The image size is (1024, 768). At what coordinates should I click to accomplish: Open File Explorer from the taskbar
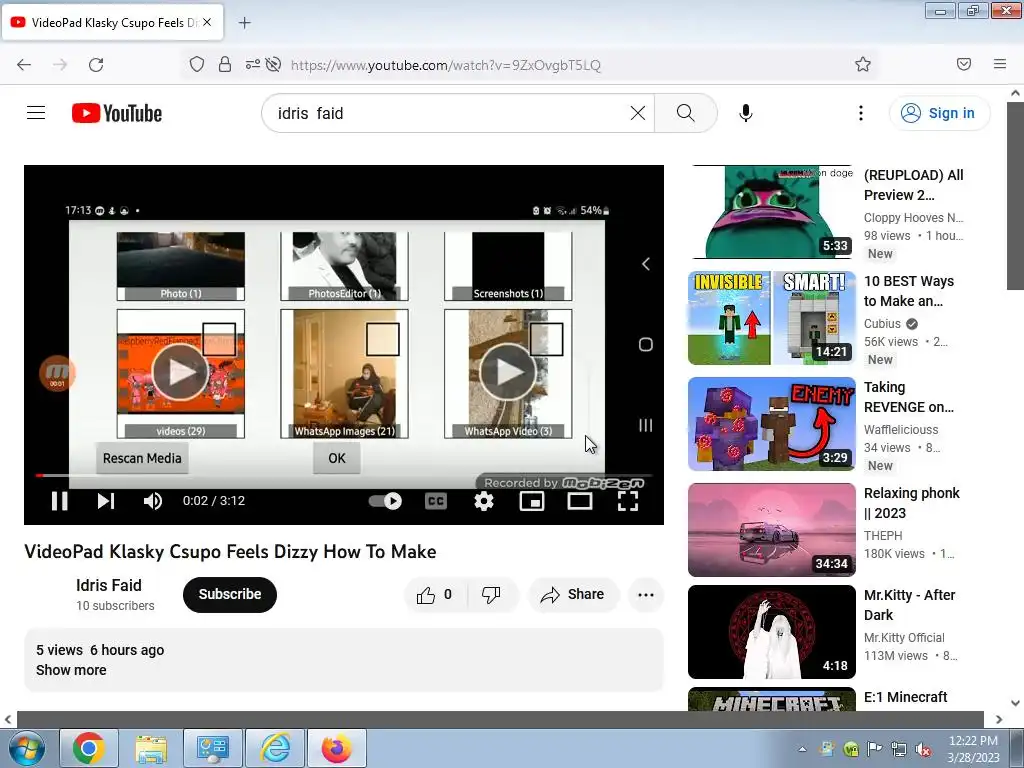coord(151,748)
